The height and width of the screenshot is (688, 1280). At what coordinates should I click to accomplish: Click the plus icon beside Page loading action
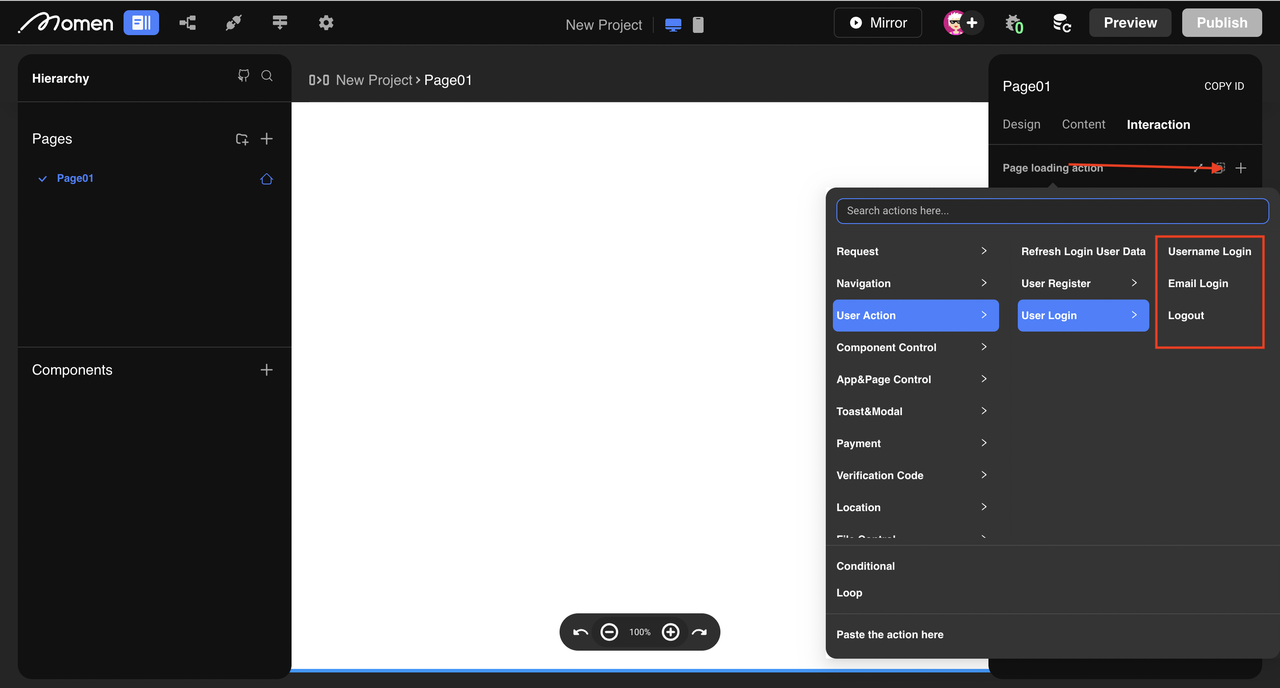(1240, 168)
